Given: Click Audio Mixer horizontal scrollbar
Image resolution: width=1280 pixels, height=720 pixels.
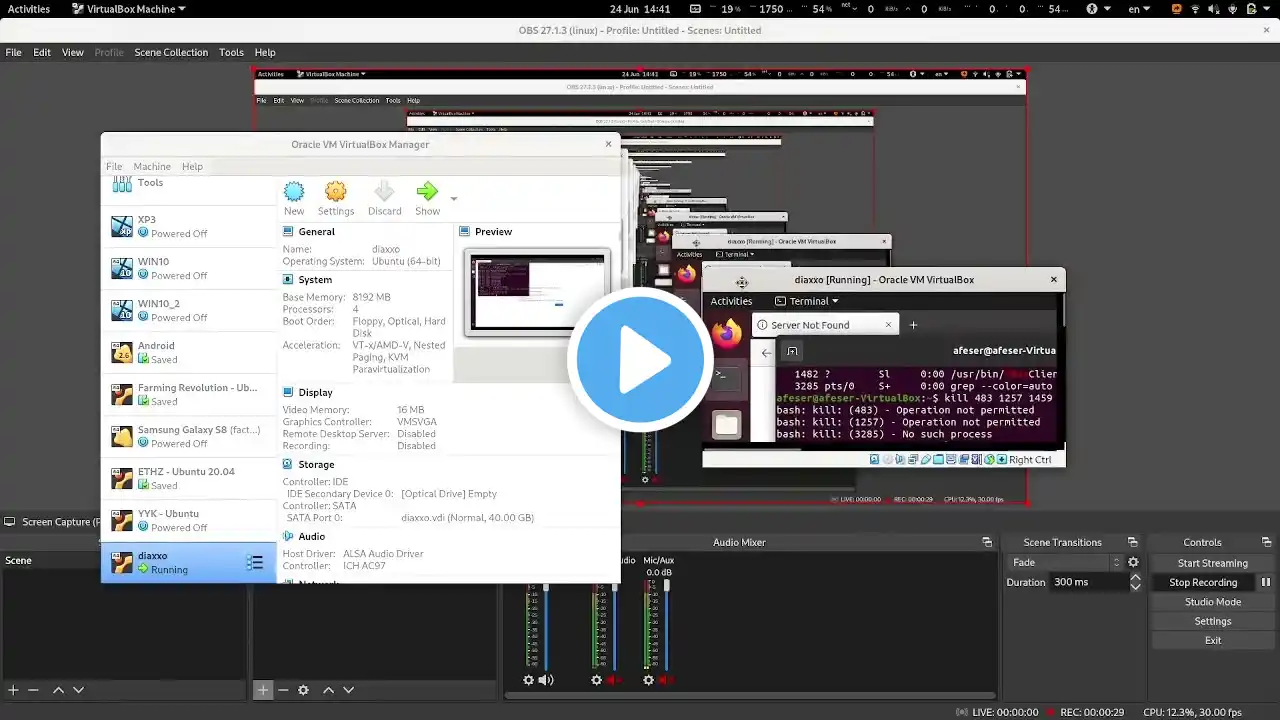Looking at the screenshot, I should 750,695.
